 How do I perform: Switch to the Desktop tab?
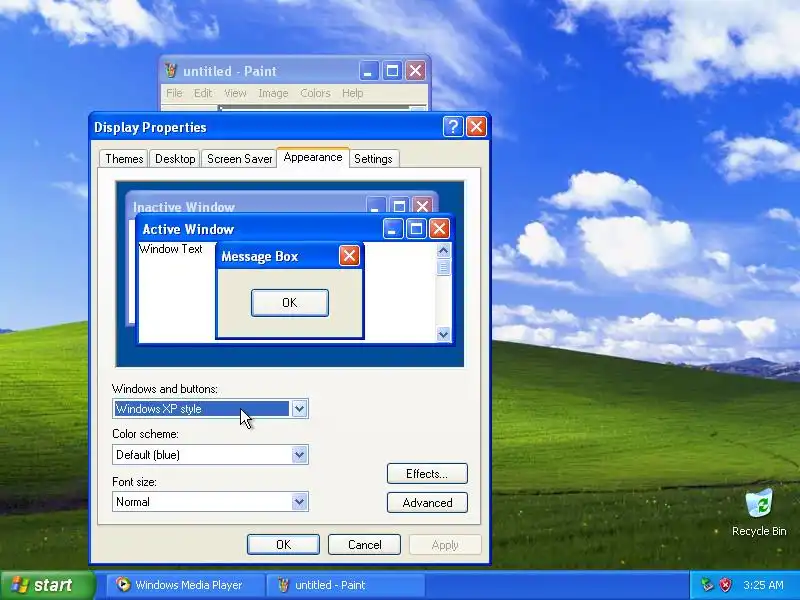tap(175, 159)
